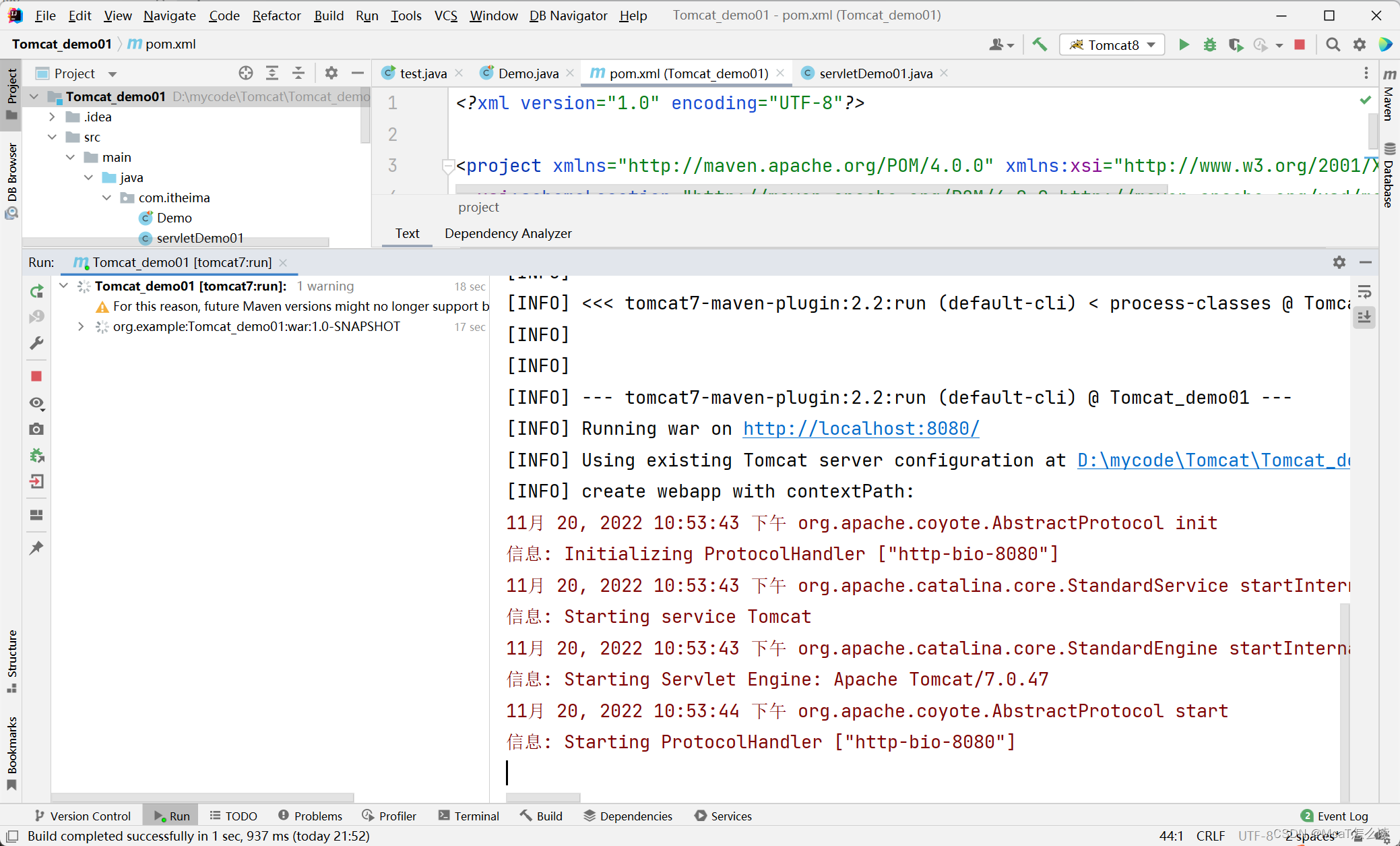Click the camera dump threads icon

(x=37, y=429)
